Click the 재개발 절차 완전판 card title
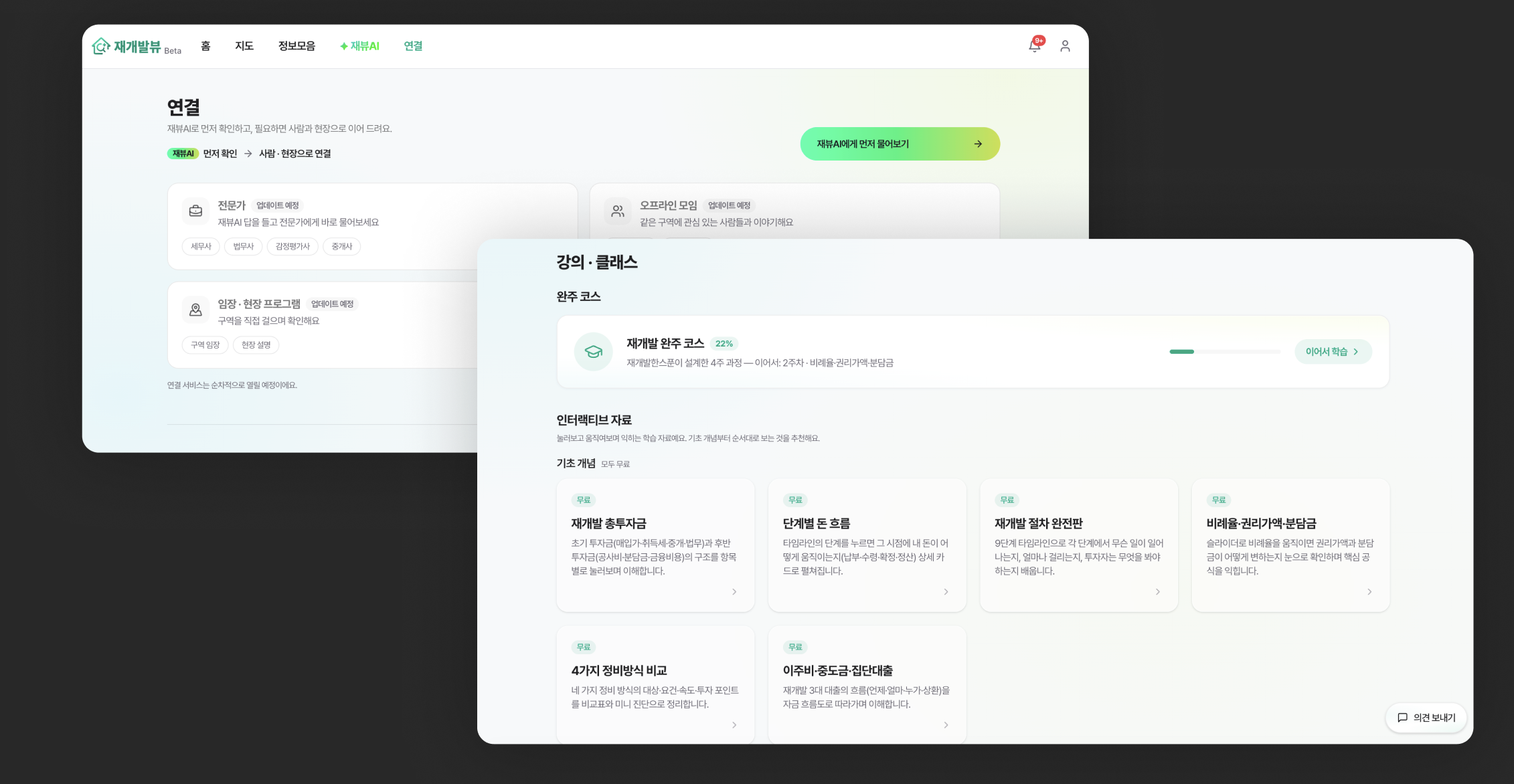The height and width of the screenshot is (784, 1514). [1038, 523]
